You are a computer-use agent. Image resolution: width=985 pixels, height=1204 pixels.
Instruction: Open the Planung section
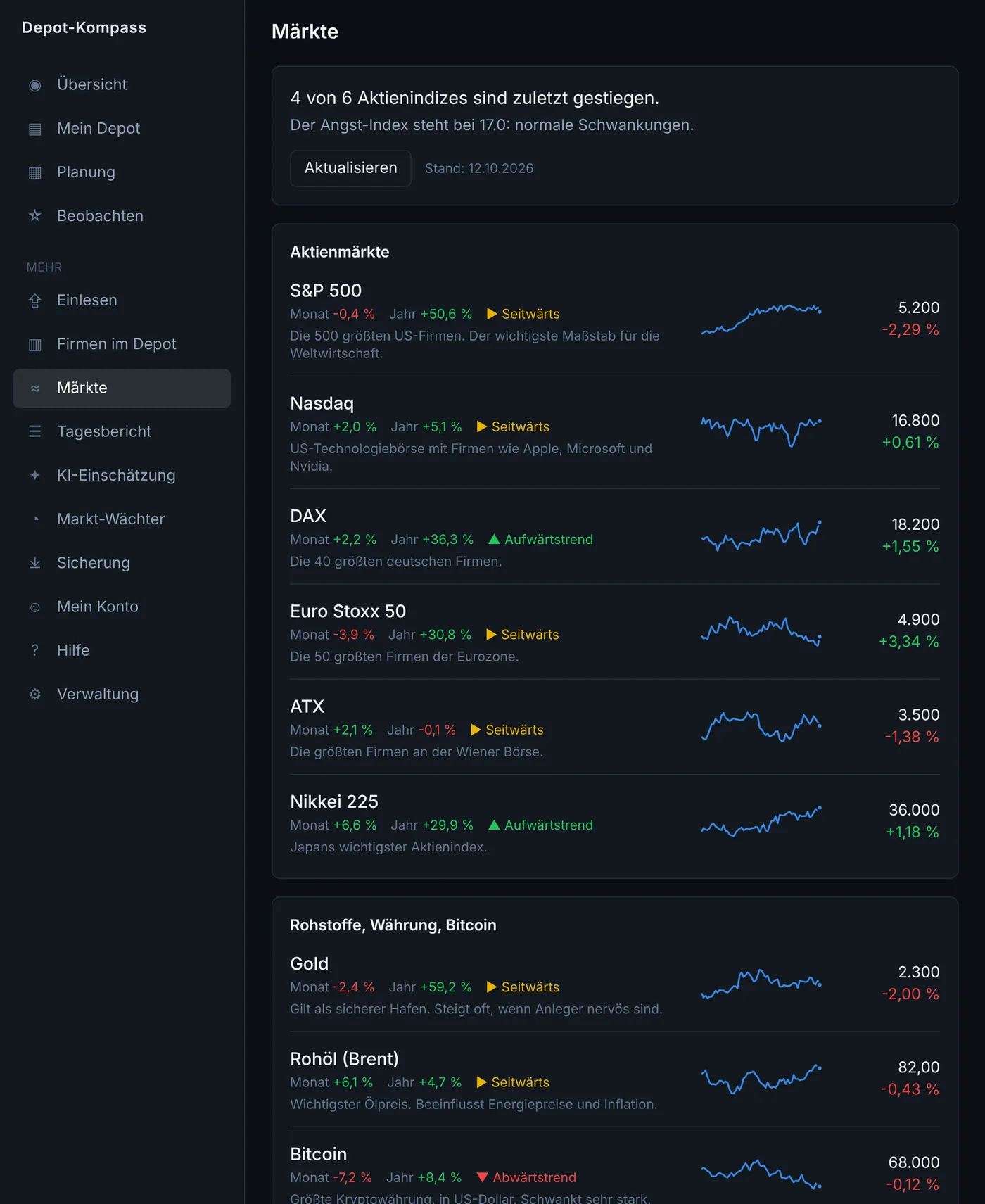[x=122, y=172]
